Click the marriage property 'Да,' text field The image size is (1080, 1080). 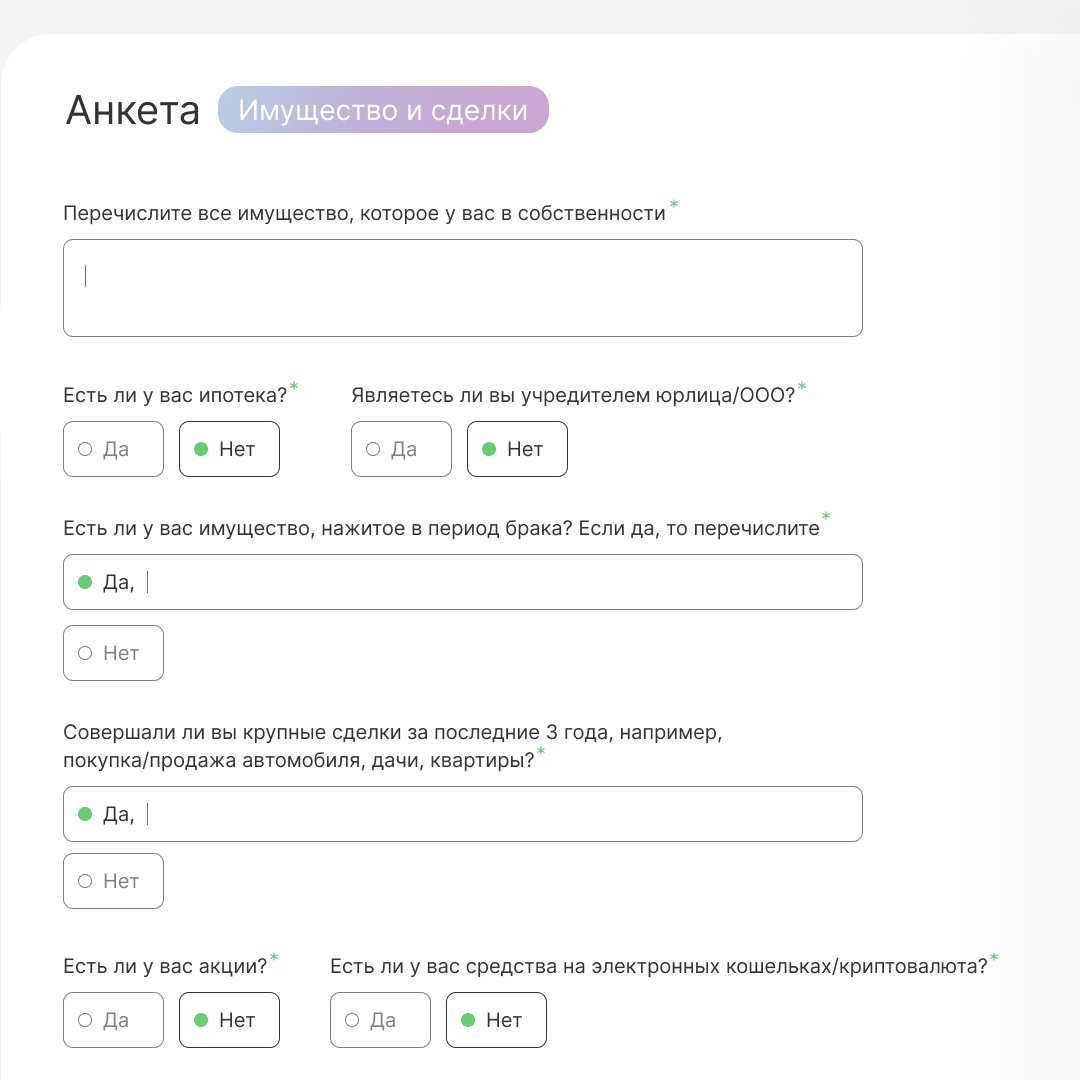(500, 582)
